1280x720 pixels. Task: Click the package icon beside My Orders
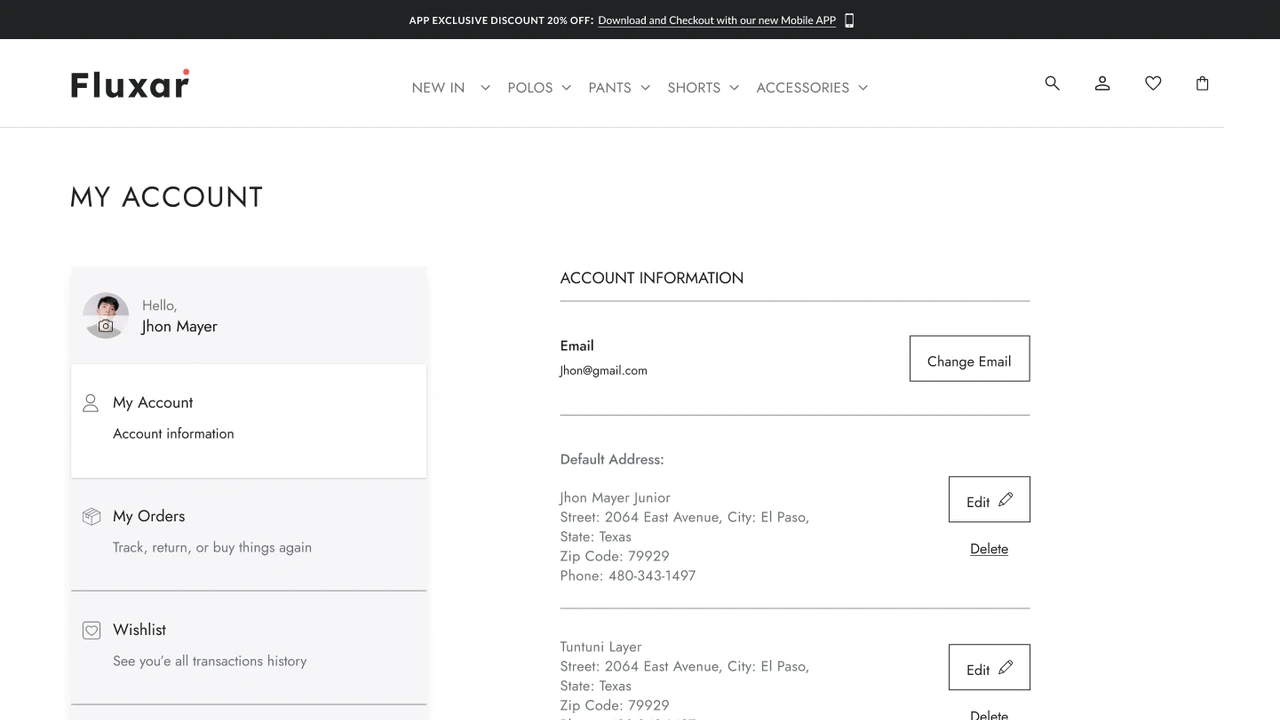tap(91, 516)
